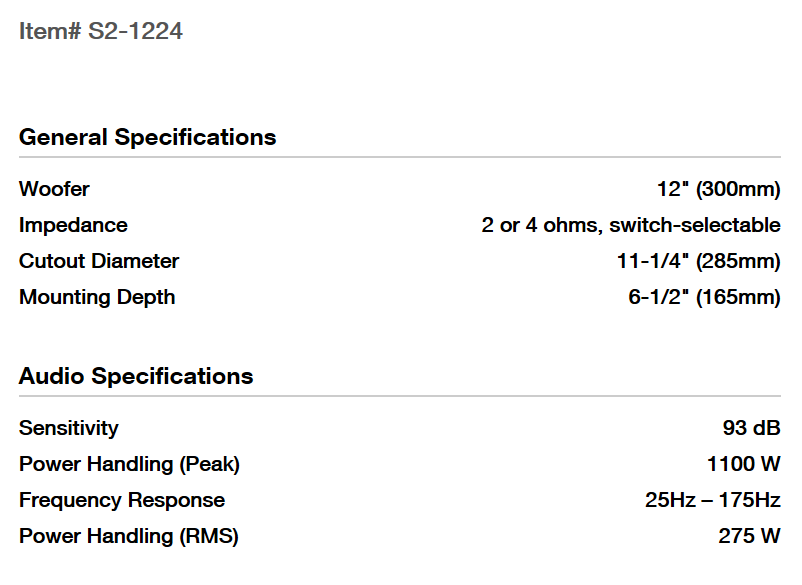Select the Impedance label
The height and width of the screenshot is (585, 802).
click(x=73, y=225)
